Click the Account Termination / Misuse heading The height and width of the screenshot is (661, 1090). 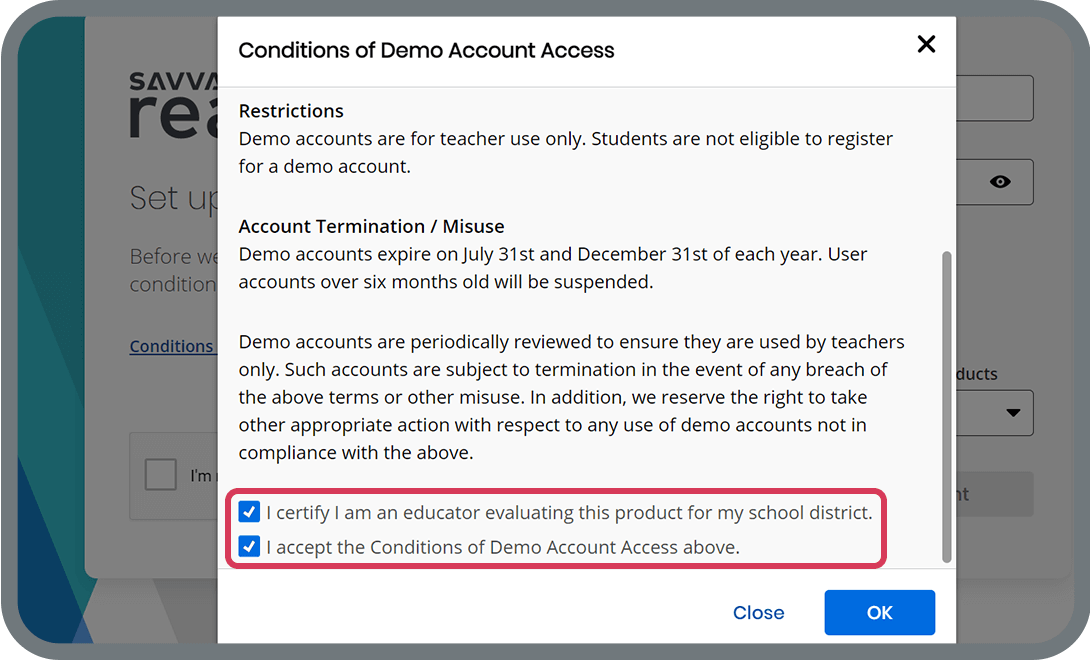[x=371, y=226]
